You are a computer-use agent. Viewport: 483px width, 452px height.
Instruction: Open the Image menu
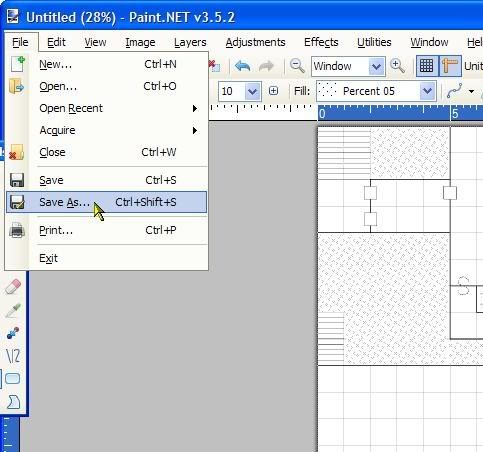pyautogui.click(x=140, y=42)
